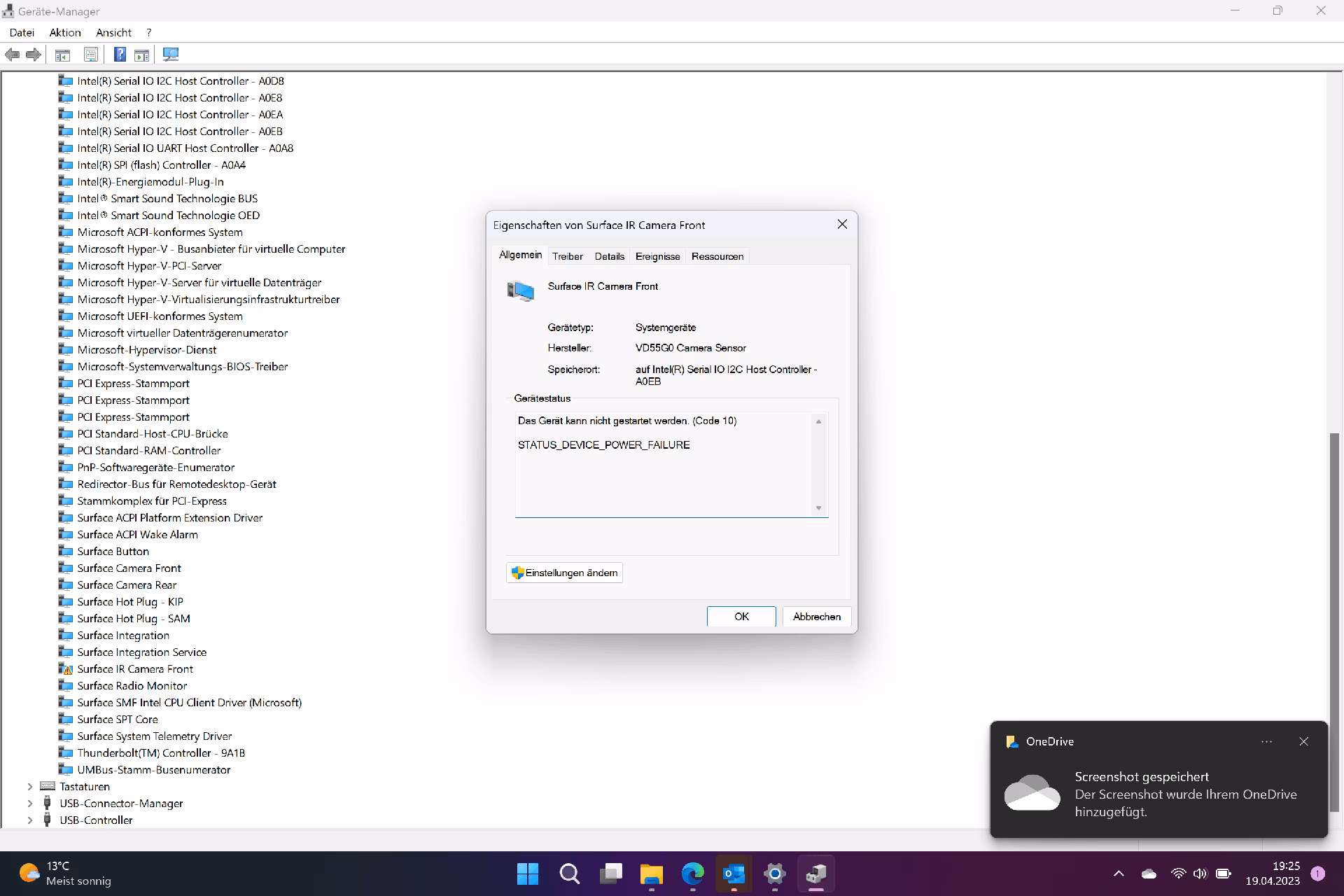Click the OneDrive cloud icon in system tray

click(x=1148, y=874)
